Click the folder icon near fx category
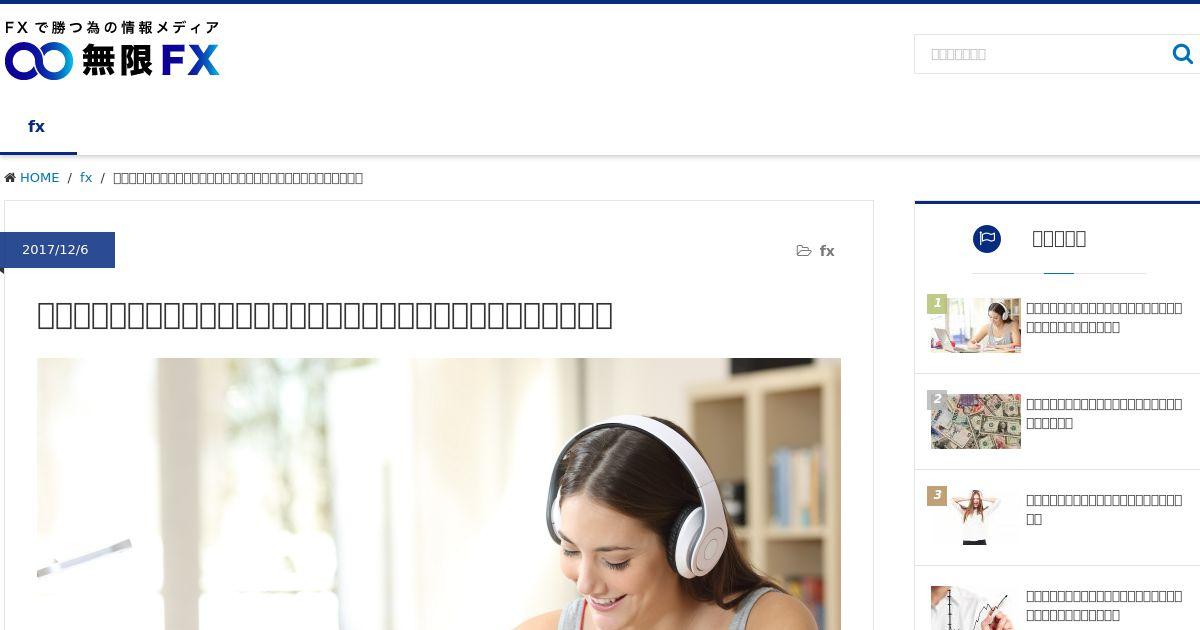Viewport: 1200px width, 630px height. (x=804, y=251)
